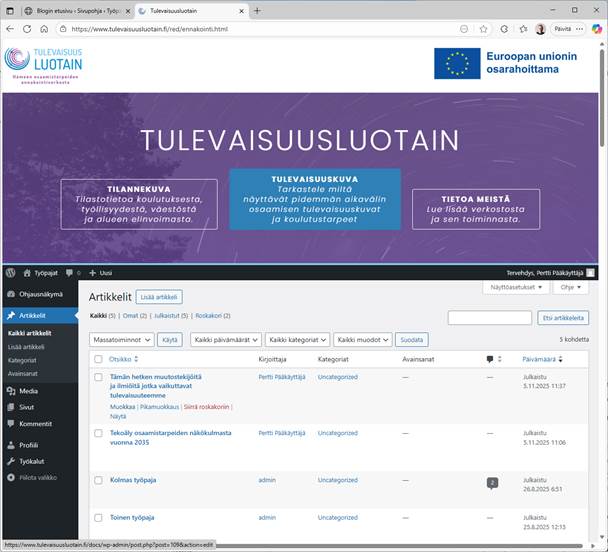608x552 pixels.
Task: Open the Massatoiminnot bulk actions dropdown
Action: (x=121, y=340)
